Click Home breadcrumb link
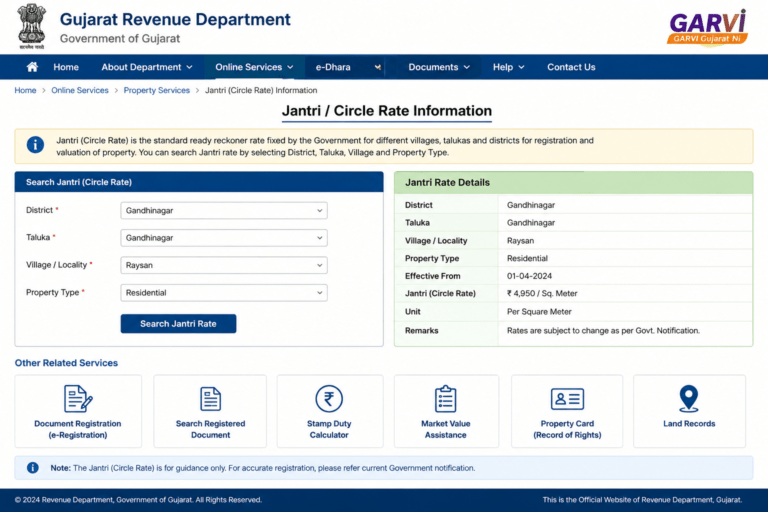 (x=25, y=90)
